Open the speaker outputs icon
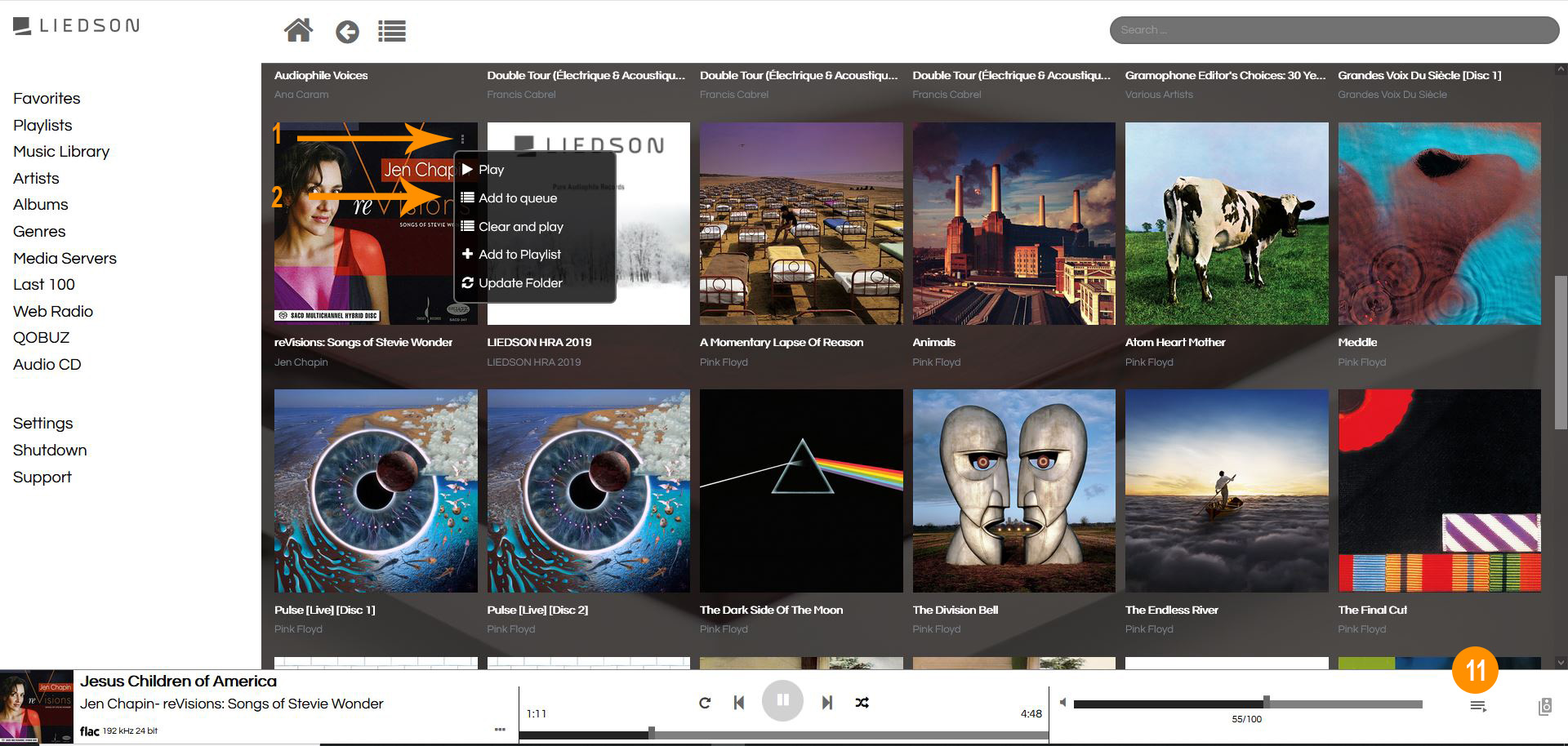This screenshot has height=746, width=1568. 1544,707
